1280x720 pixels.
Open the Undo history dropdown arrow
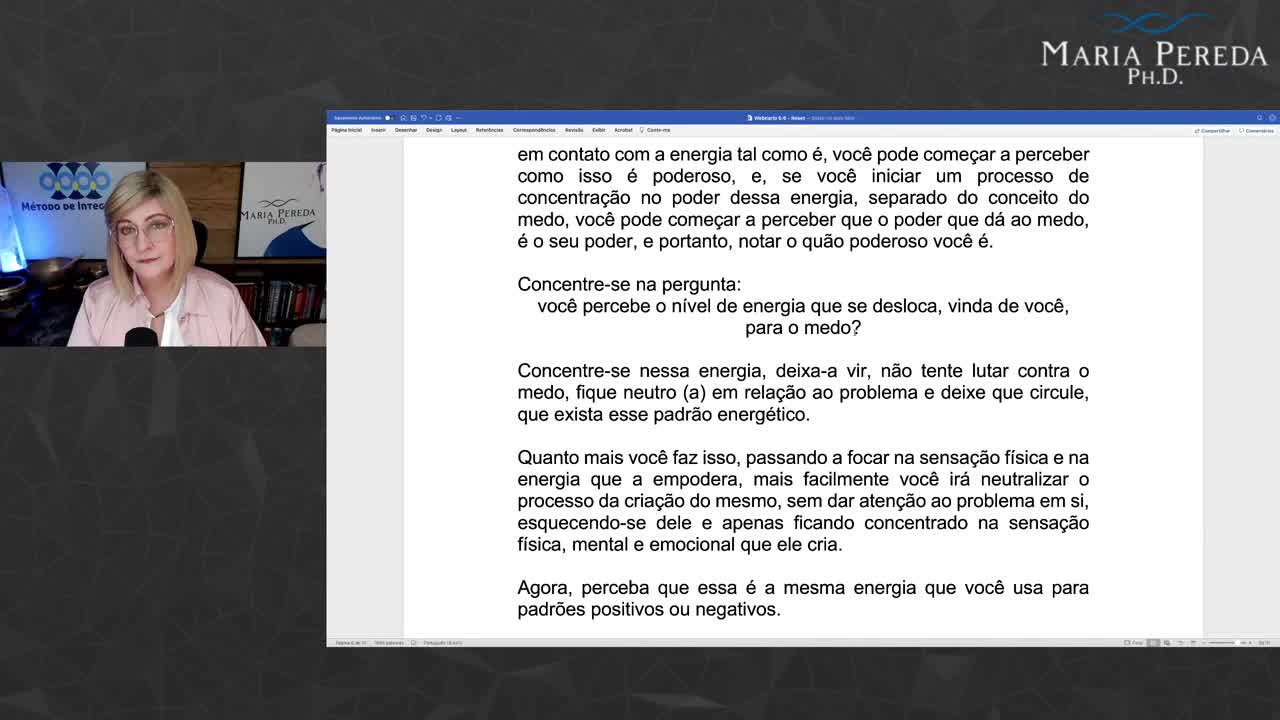tap(430, 118)
